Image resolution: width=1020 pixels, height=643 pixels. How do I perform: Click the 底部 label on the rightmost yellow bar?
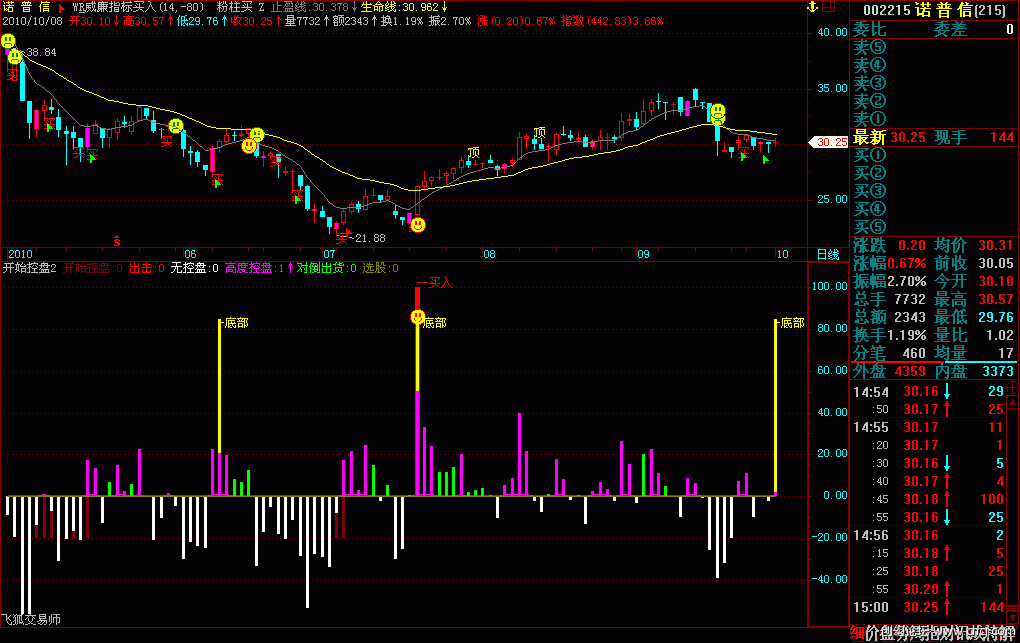click(x=792, y=323)
